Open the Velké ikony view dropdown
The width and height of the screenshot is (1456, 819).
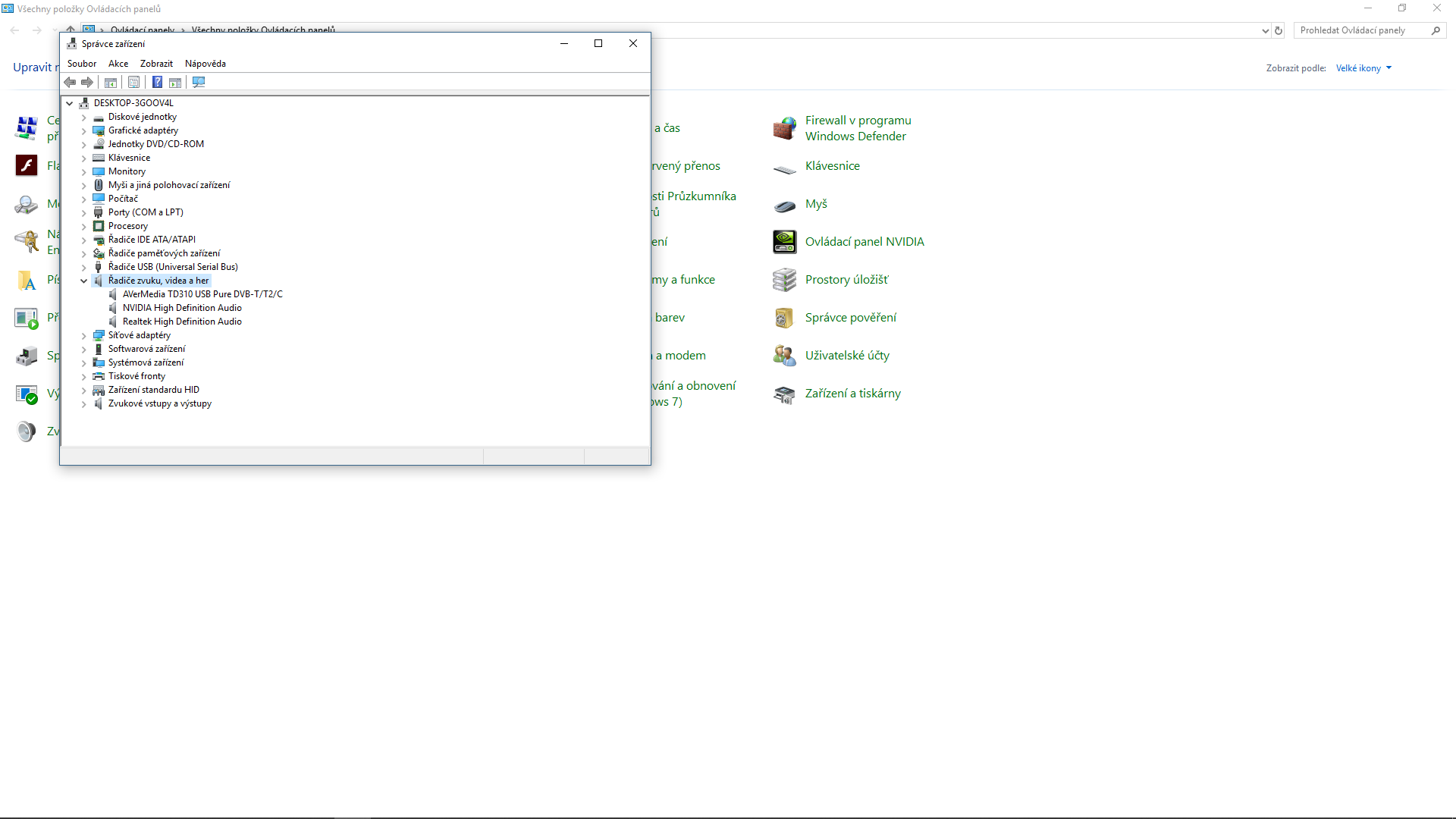tap(1363, 68)
